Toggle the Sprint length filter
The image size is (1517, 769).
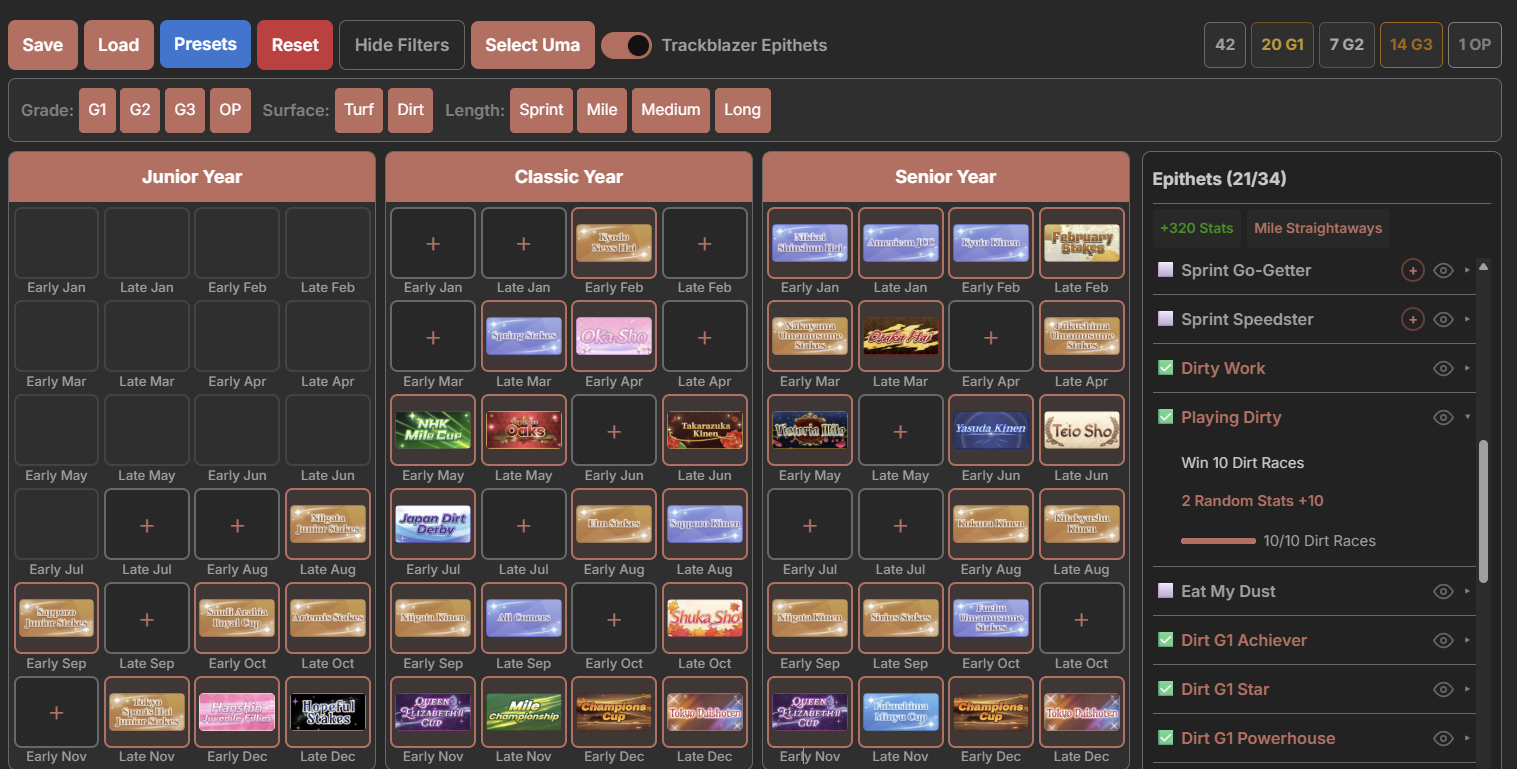pyautogui.click(x=541, y=110)
